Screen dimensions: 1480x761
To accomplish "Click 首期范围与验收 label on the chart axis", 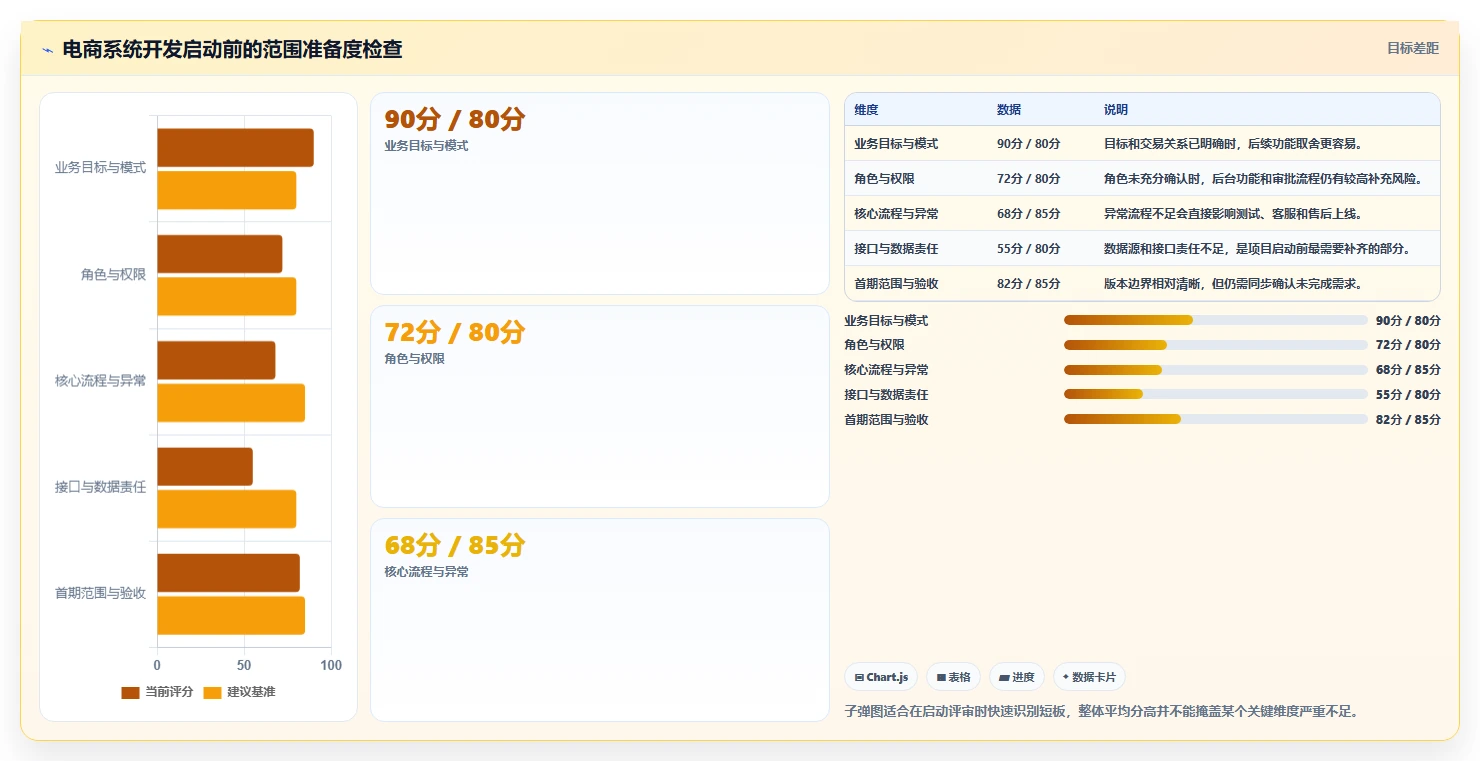I will (100, 594).
